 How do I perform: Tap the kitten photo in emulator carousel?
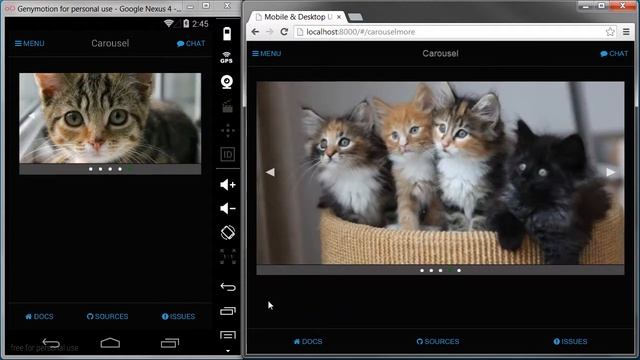click(x=110, y=118)
